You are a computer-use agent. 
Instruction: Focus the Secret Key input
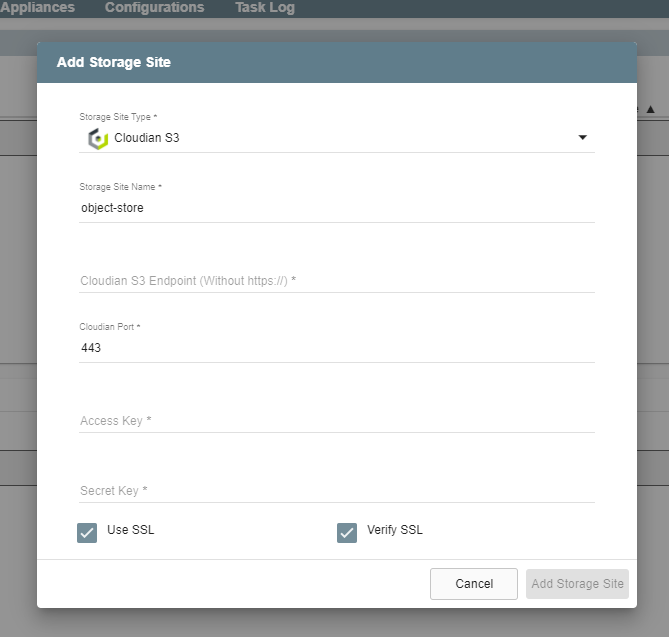click(336, 491)
